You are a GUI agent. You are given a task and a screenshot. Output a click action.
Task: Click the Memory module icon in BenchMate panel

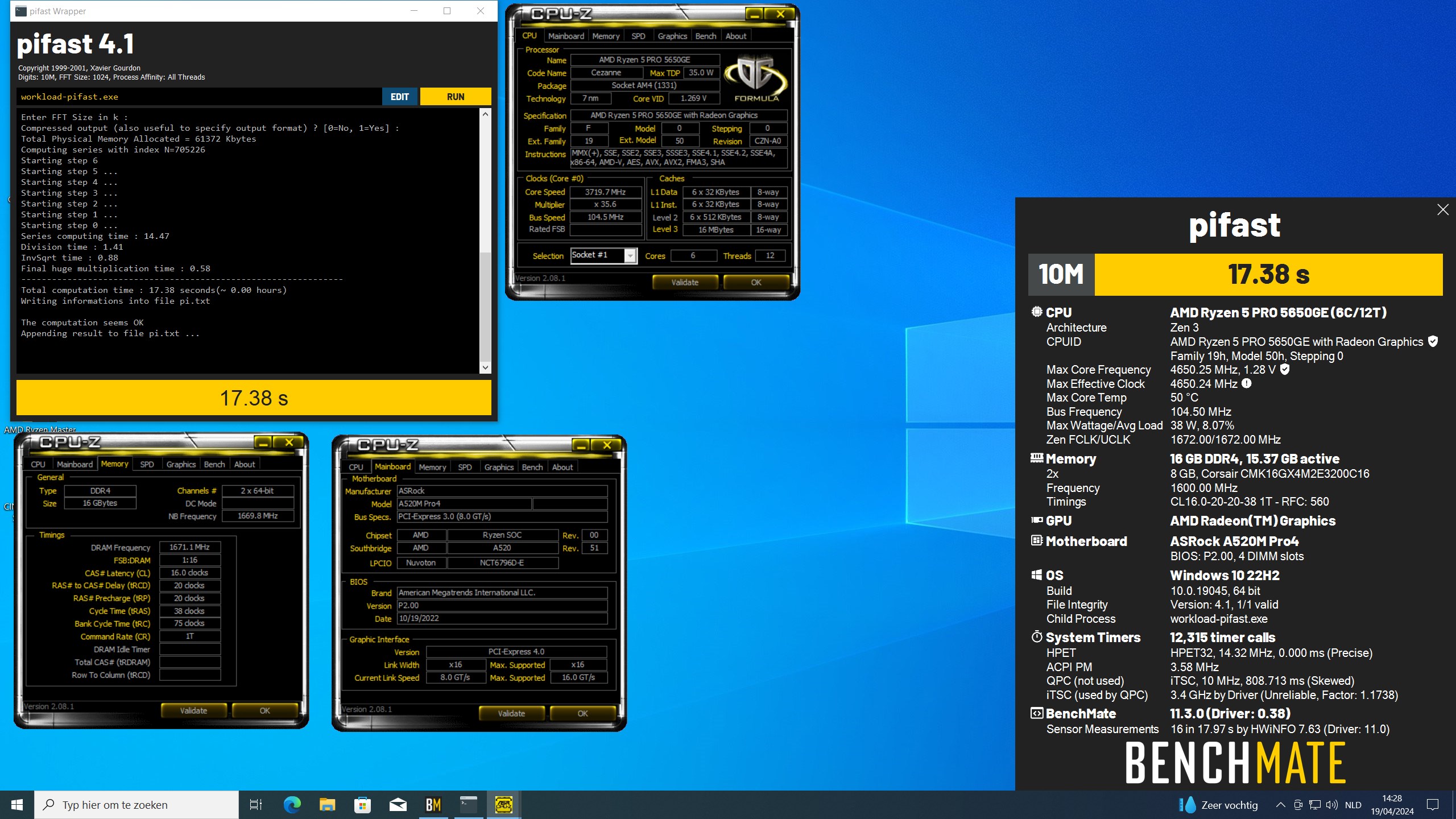[x=1037, y=458]
